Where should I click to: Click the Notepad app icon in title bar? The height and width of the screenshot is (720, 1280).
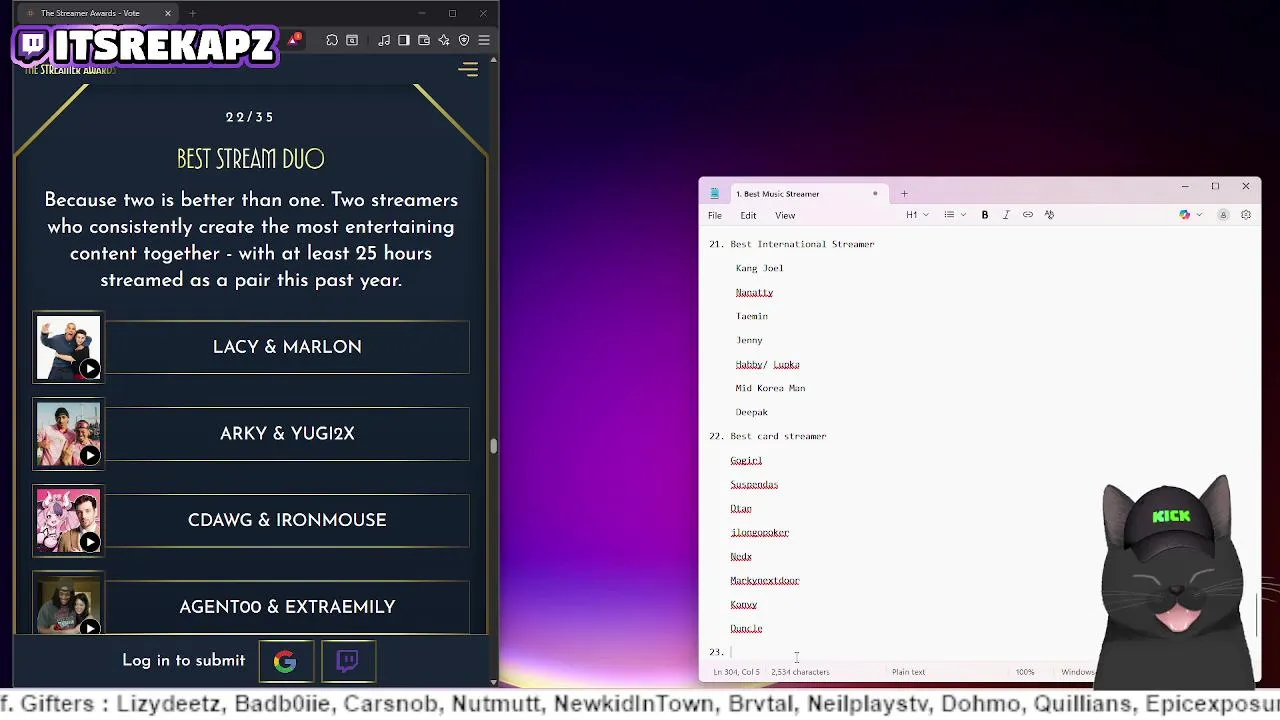tap(714, 194)
